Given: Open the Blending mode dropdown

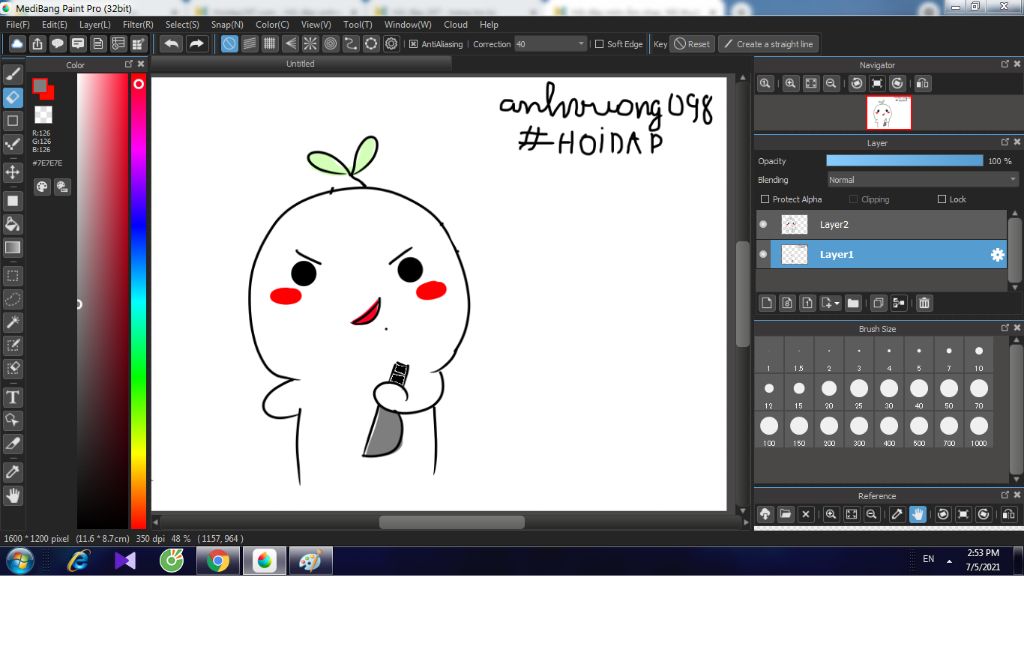Looking at the screenshot, I should coord(922,180).
